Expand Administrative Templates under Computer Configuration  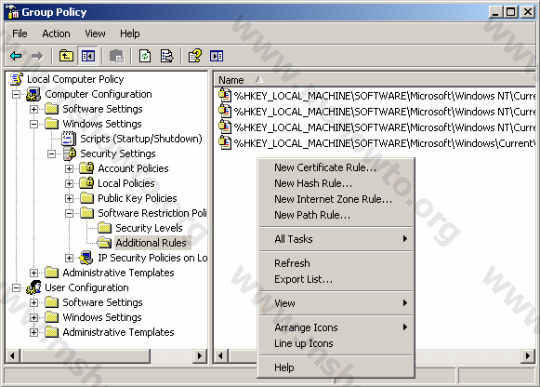(x=34, y=273)
